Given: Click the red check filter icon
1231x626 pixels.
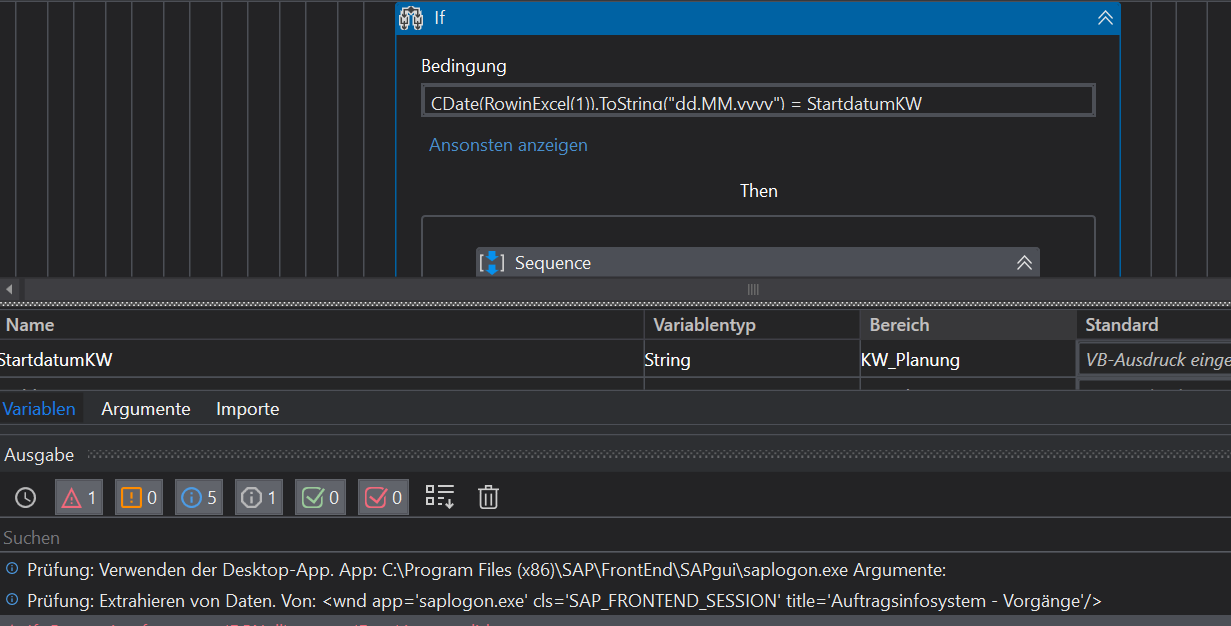Looking at the screenshot, I should (x=383, y=497).
